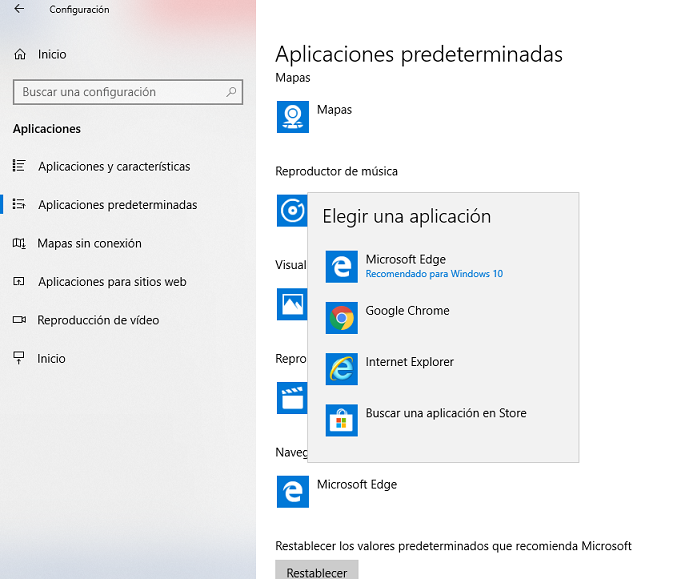Open Reproducción de vídeo settings
The height and width of the screenshot is (579, 681).
point(98,320)
